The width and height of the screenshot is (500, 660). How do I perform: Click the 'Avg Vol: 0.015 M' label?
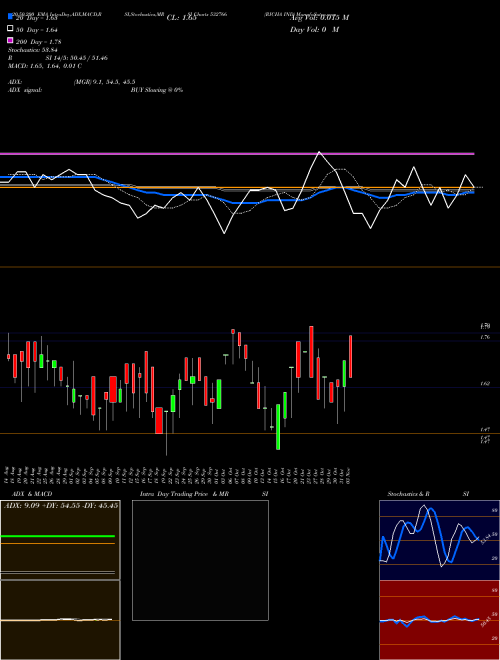[x=319, y=18]
